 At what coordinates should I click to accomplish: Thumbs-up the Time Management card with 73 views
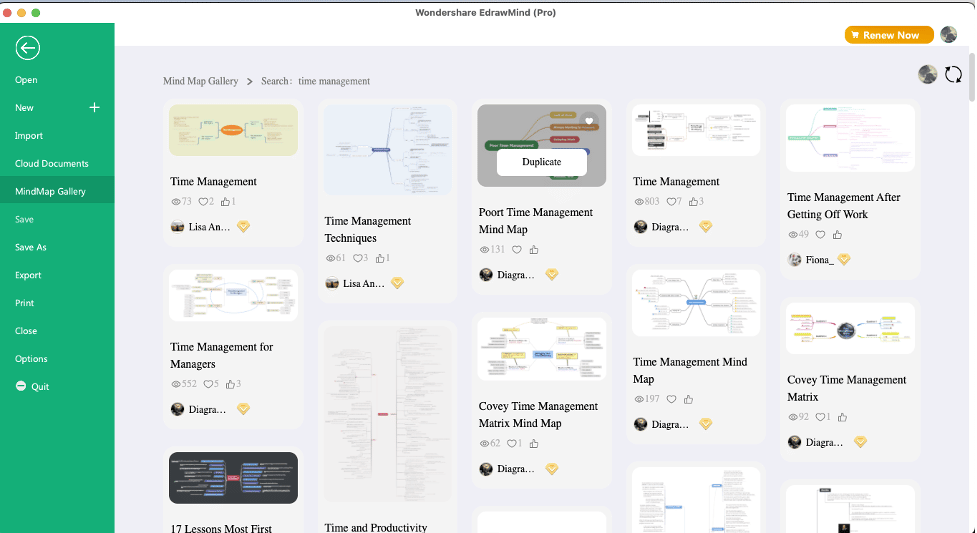225,201
